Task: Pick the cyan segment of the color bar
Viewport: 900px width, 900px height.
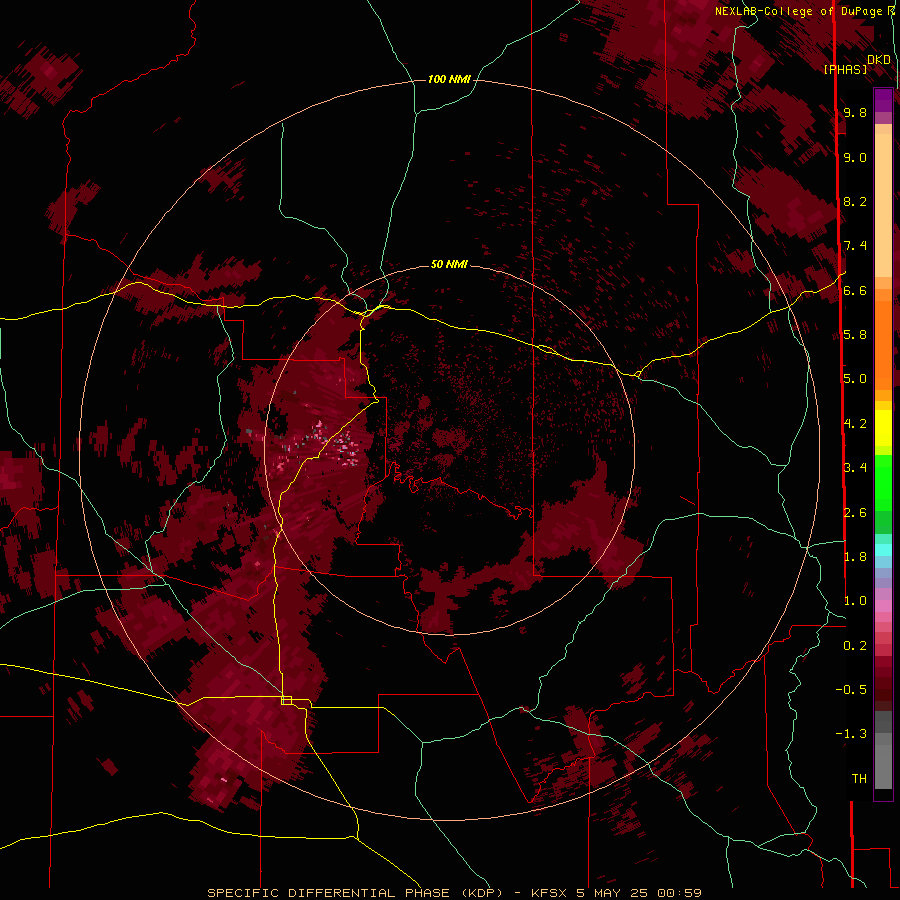Action: 883,550
